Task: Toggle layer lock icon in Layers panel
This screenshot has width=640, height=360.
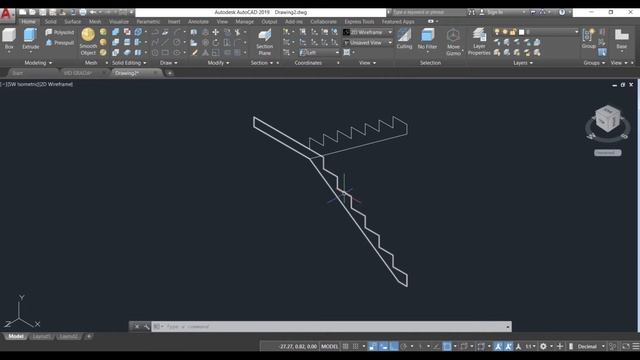Action: 513,32
